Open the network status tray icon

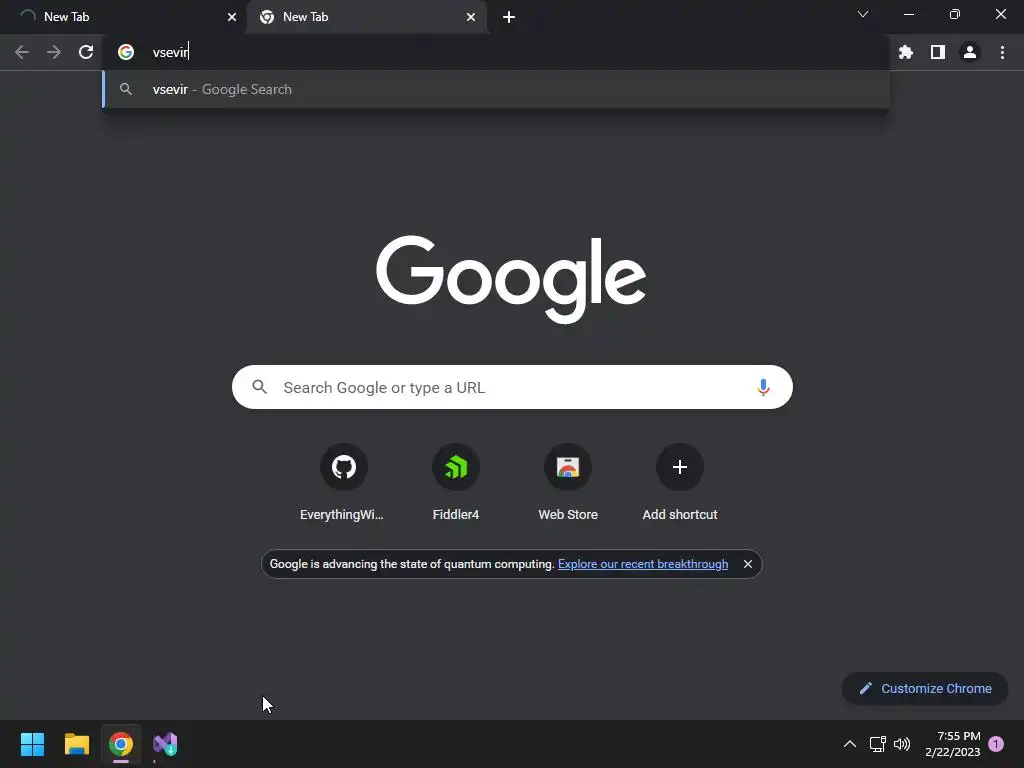click(x=878, y=744)
